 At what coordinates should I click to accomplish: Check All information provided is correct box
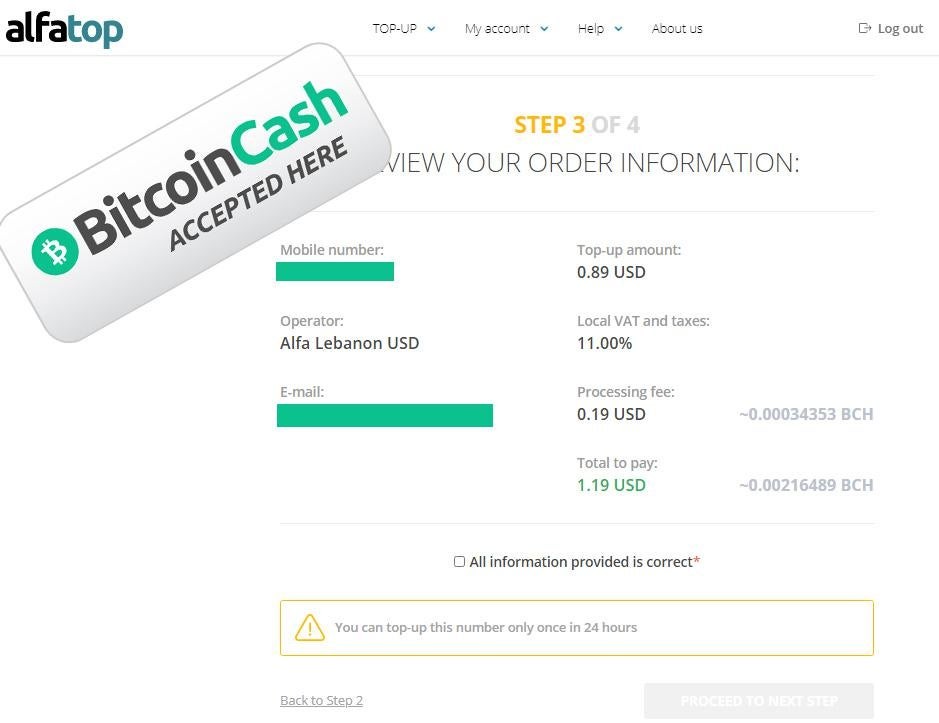pos(459,561)
